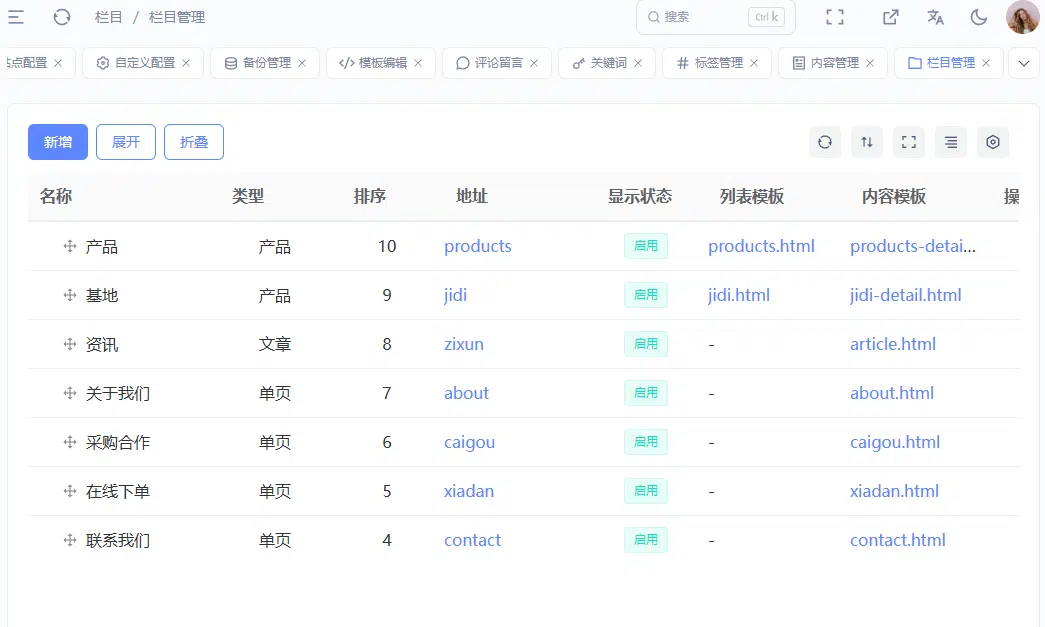Click the drag handle of the 联系我们 row
Image resolution: width=1045 pixels, height=627 pixels.
[x=70, y=540]
